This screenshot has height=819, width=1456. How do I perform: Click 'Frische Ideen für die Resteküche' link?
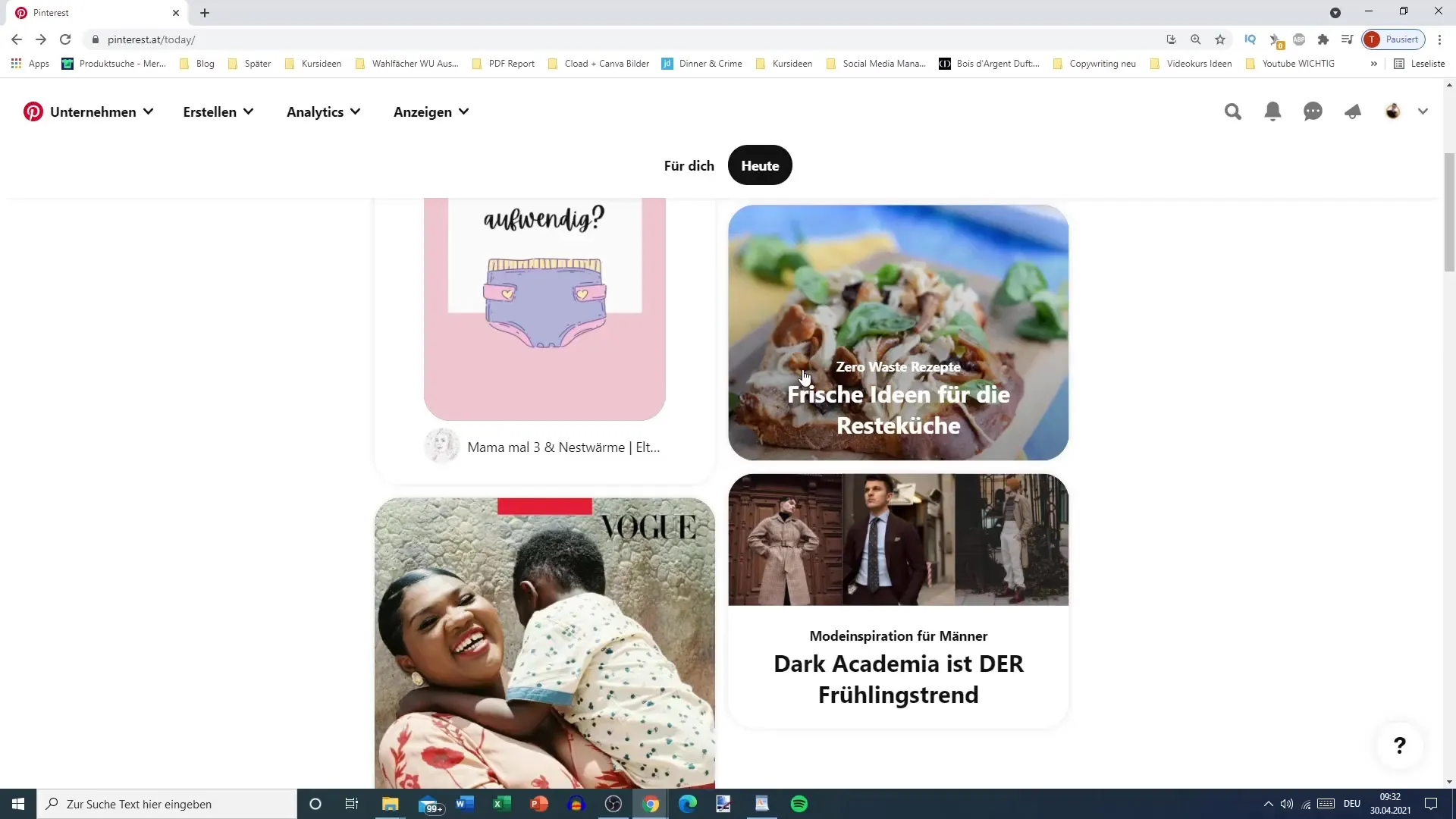coord(898,410)
